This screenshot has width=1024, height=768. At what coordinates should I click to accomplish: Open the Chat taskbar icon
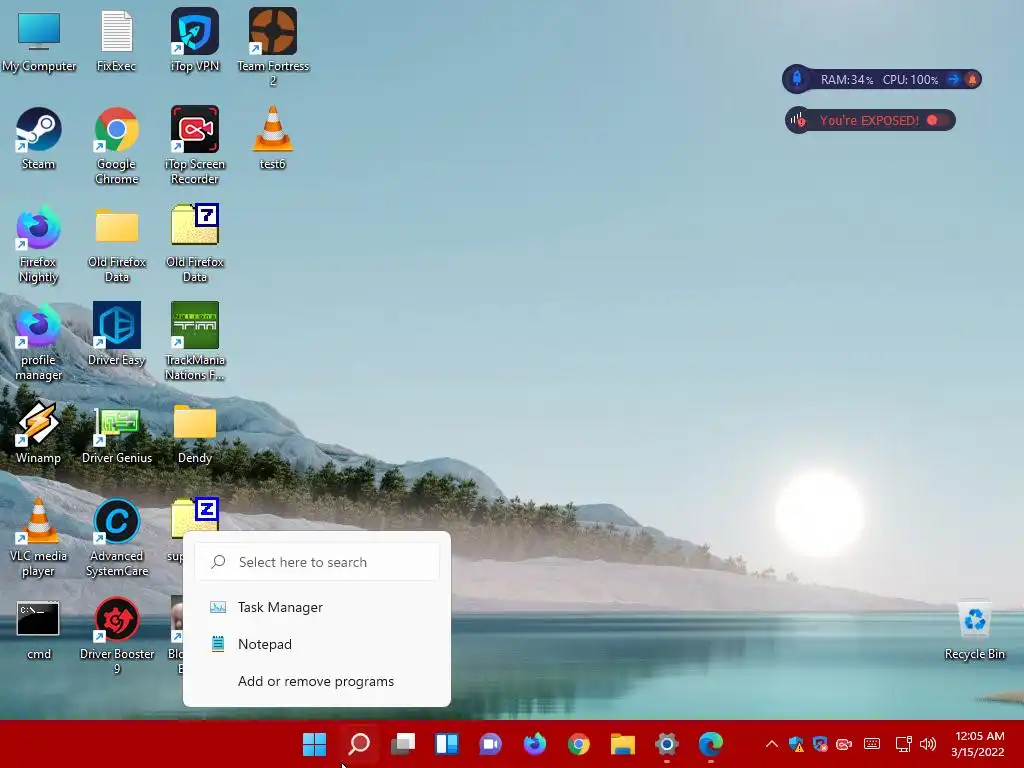coord(490,744)
